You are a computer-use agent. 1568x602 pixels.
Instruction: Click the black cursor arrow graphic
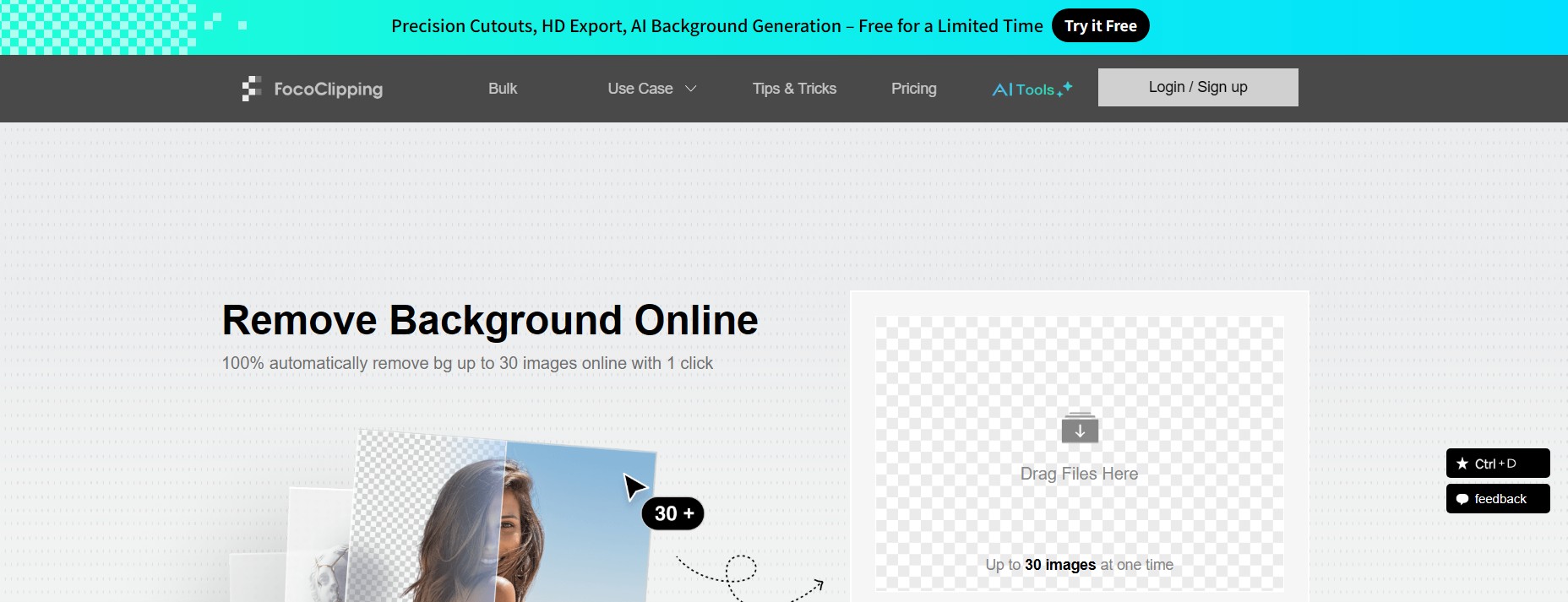pos(634,486)
